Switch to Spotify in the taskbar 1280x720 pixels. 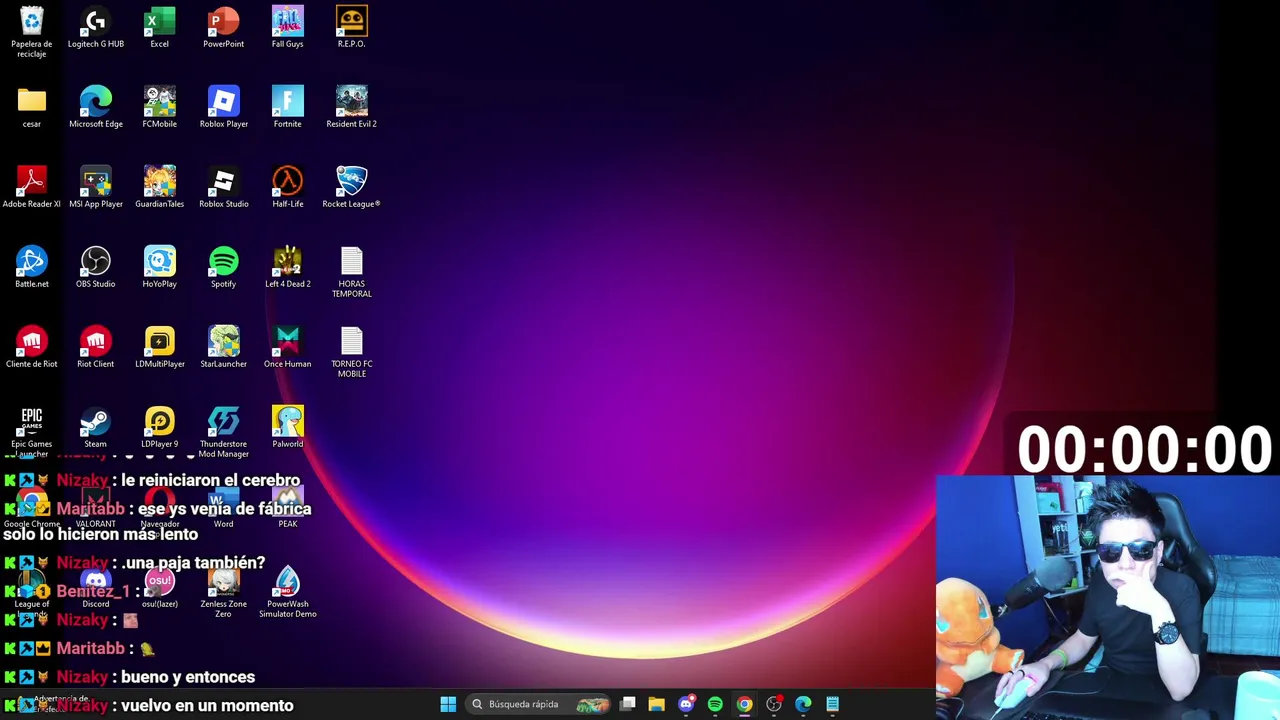[x=715, y=704]
